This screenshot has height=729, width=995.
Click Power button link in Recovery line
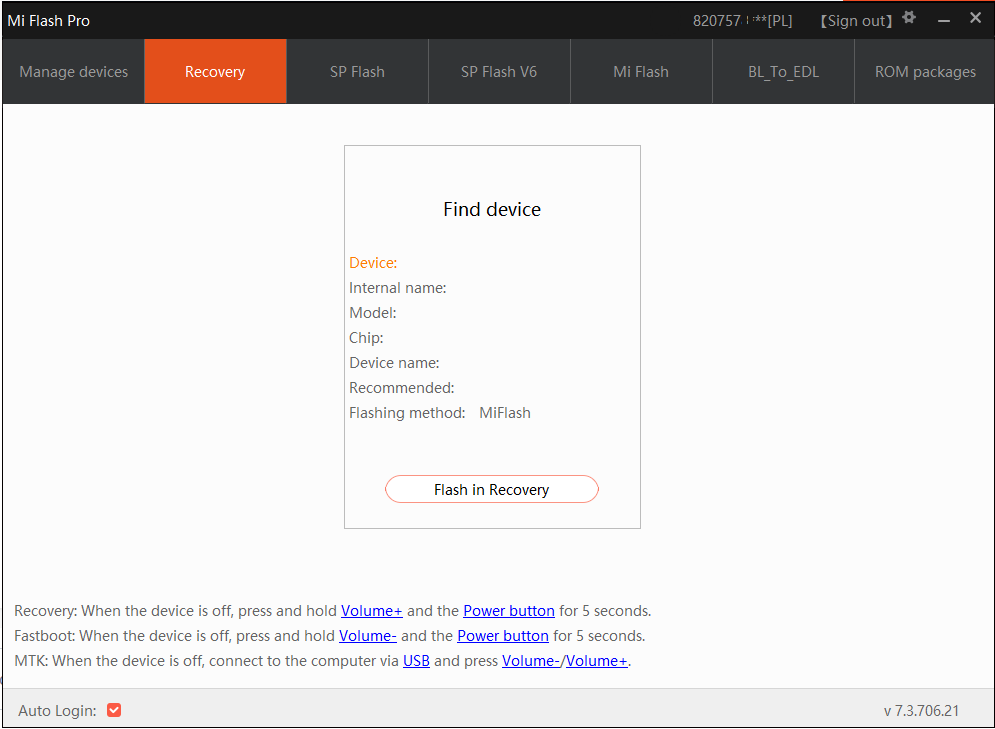point(508,611)
